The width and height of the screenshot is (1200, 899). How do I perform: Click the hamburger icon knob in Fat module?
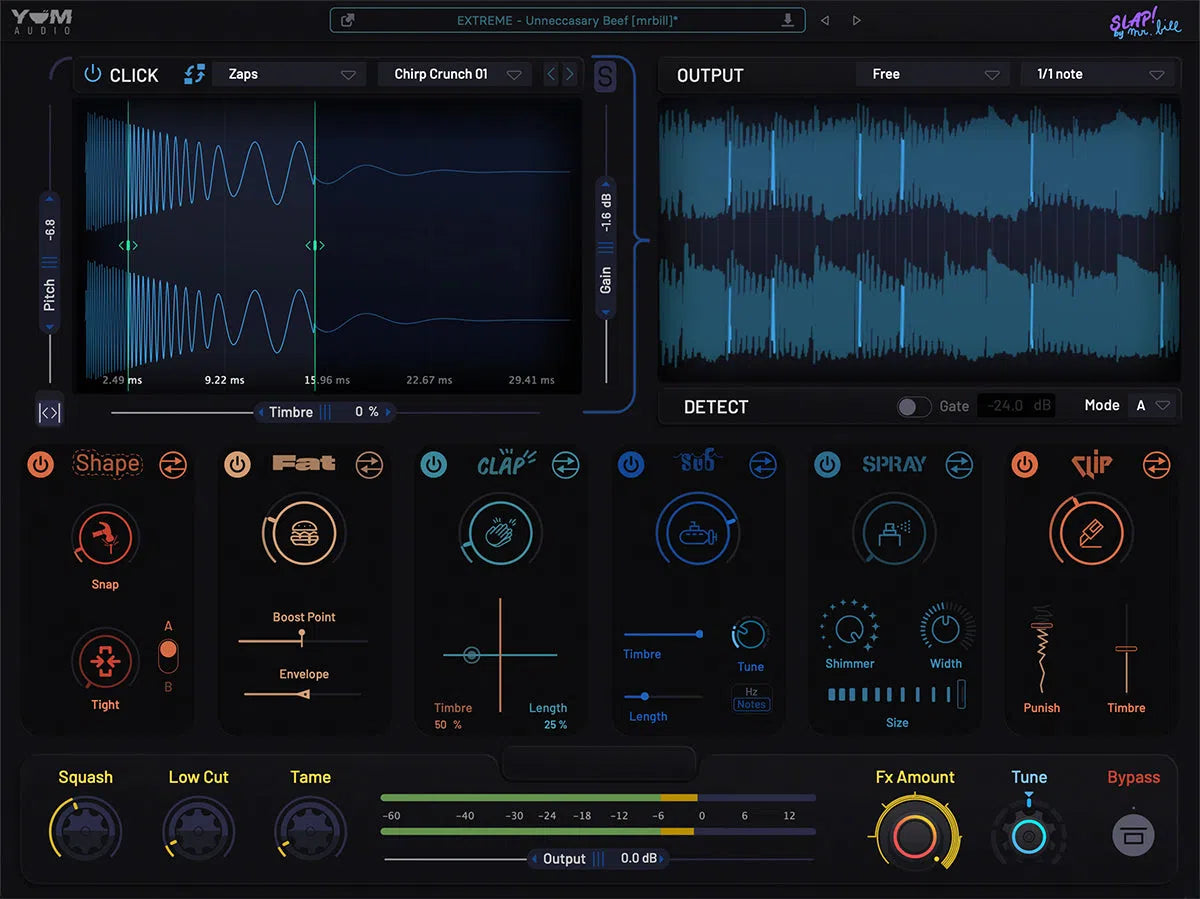click(x=304, y=532)
